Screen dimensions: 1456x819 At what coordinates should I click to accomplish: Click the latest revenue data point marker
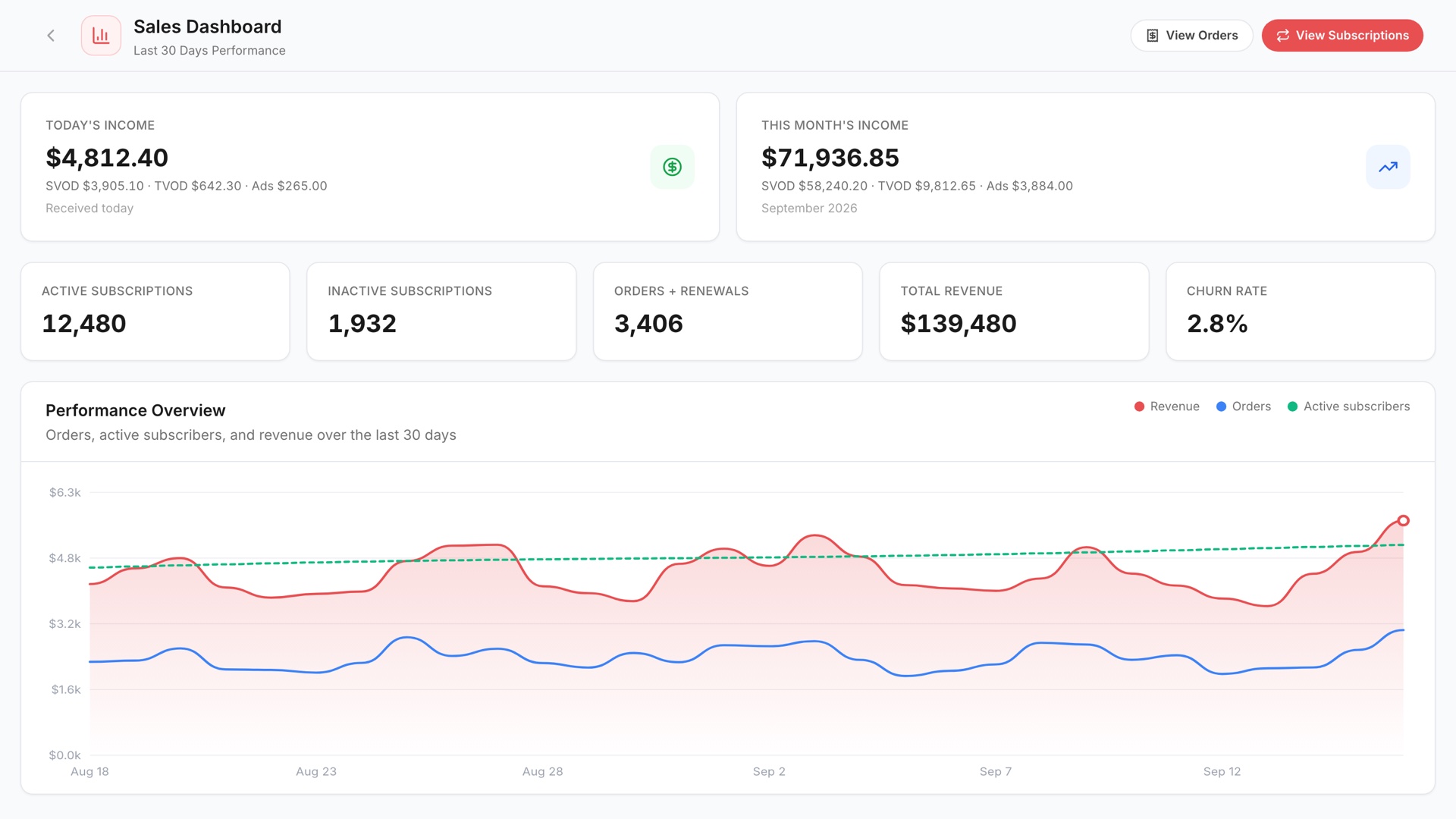[1404, 520]
